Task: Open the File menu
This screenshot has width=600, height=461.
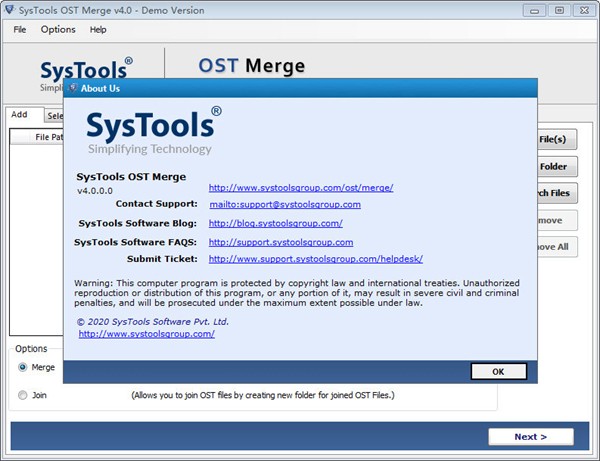Action: pos(20,30)
